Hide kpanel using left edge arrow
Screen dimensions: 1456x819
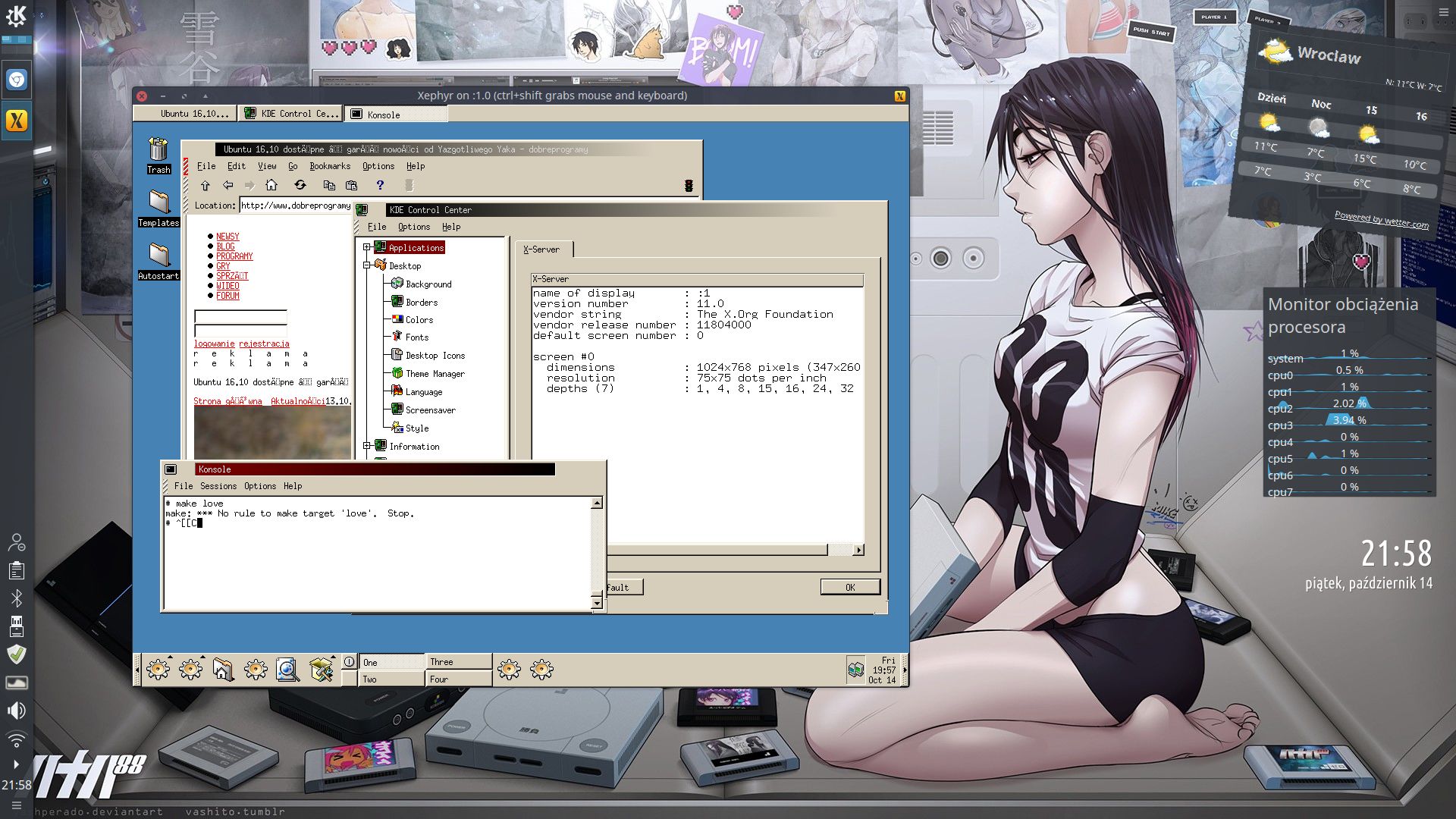tap(137, 670)
